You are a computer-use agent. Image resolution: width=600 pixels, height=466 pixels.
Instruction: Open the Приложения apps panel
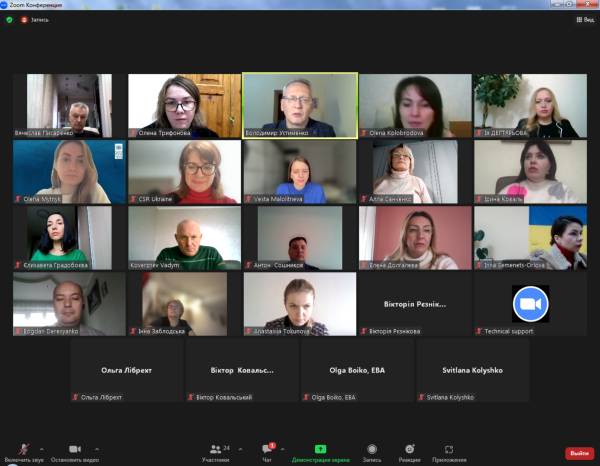point(449,451)
